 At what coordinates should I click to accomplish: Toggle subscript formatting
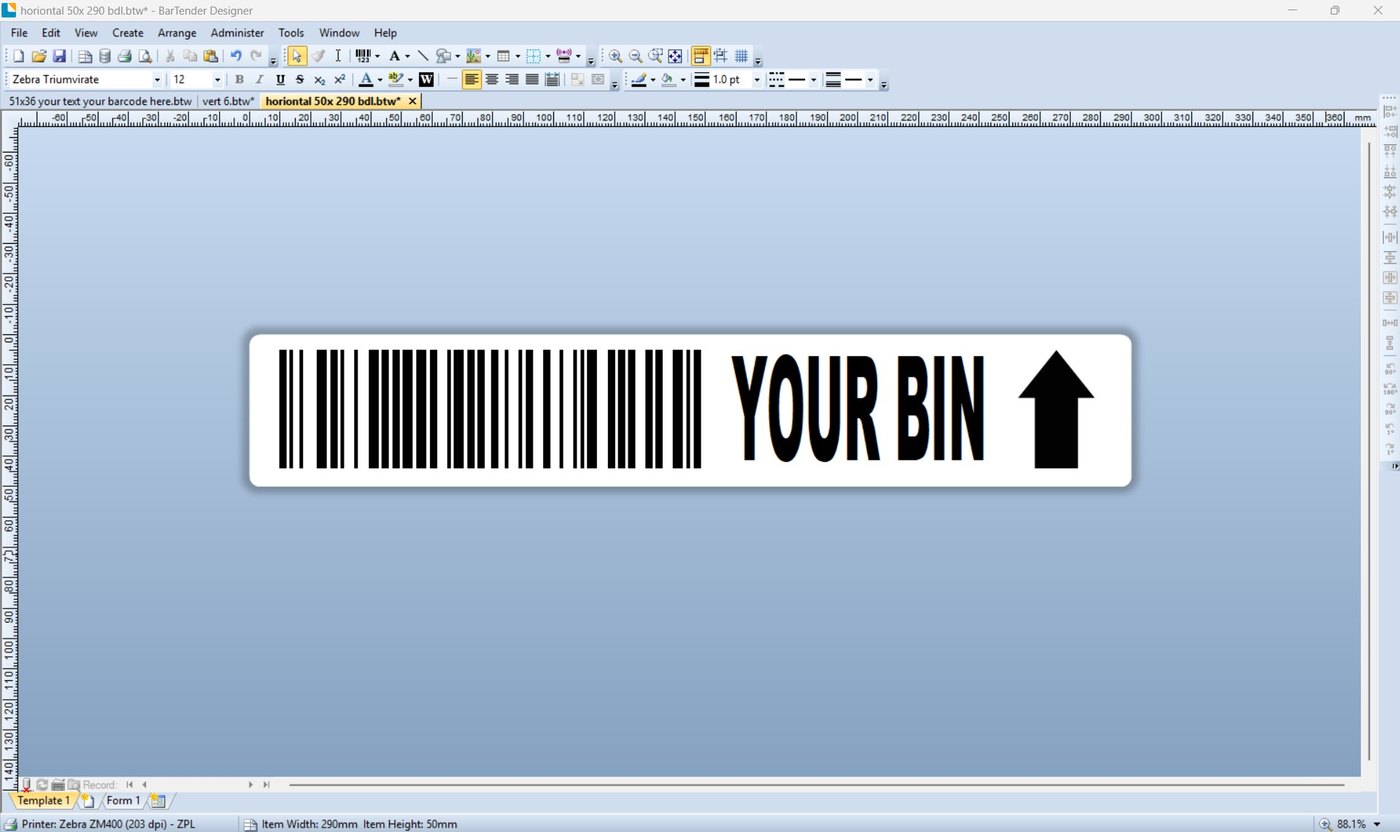click(319, 79)
